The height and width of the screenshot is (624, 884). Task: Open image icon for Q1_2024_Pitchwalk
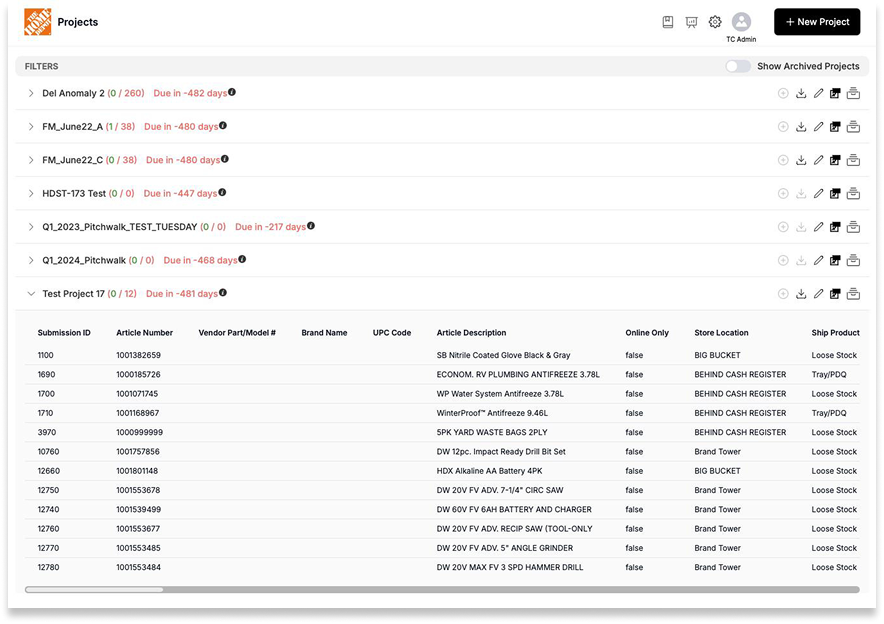point(836,260)
